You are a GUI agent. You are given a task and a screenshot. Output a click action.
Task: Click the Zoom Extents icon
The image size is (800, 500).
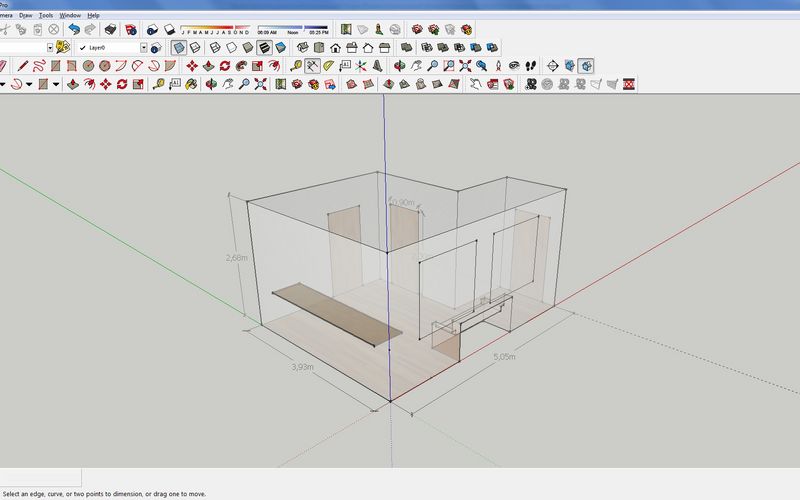[465, 66]
